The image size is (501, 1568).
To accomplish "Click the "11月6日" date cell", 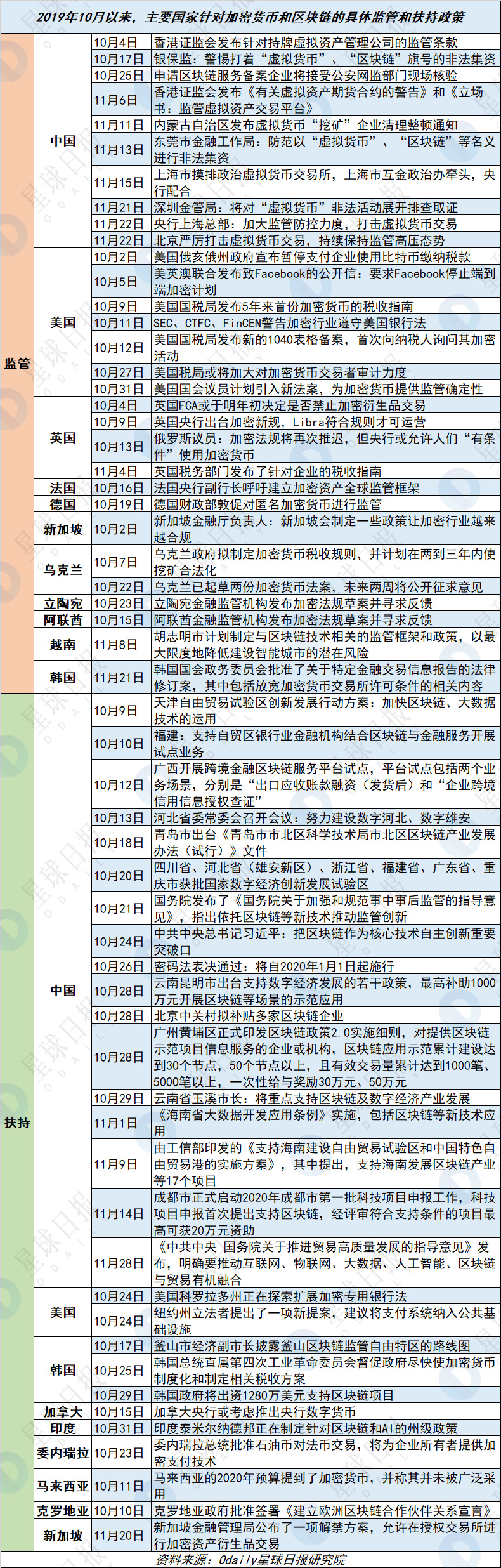I will click(122, 100).
